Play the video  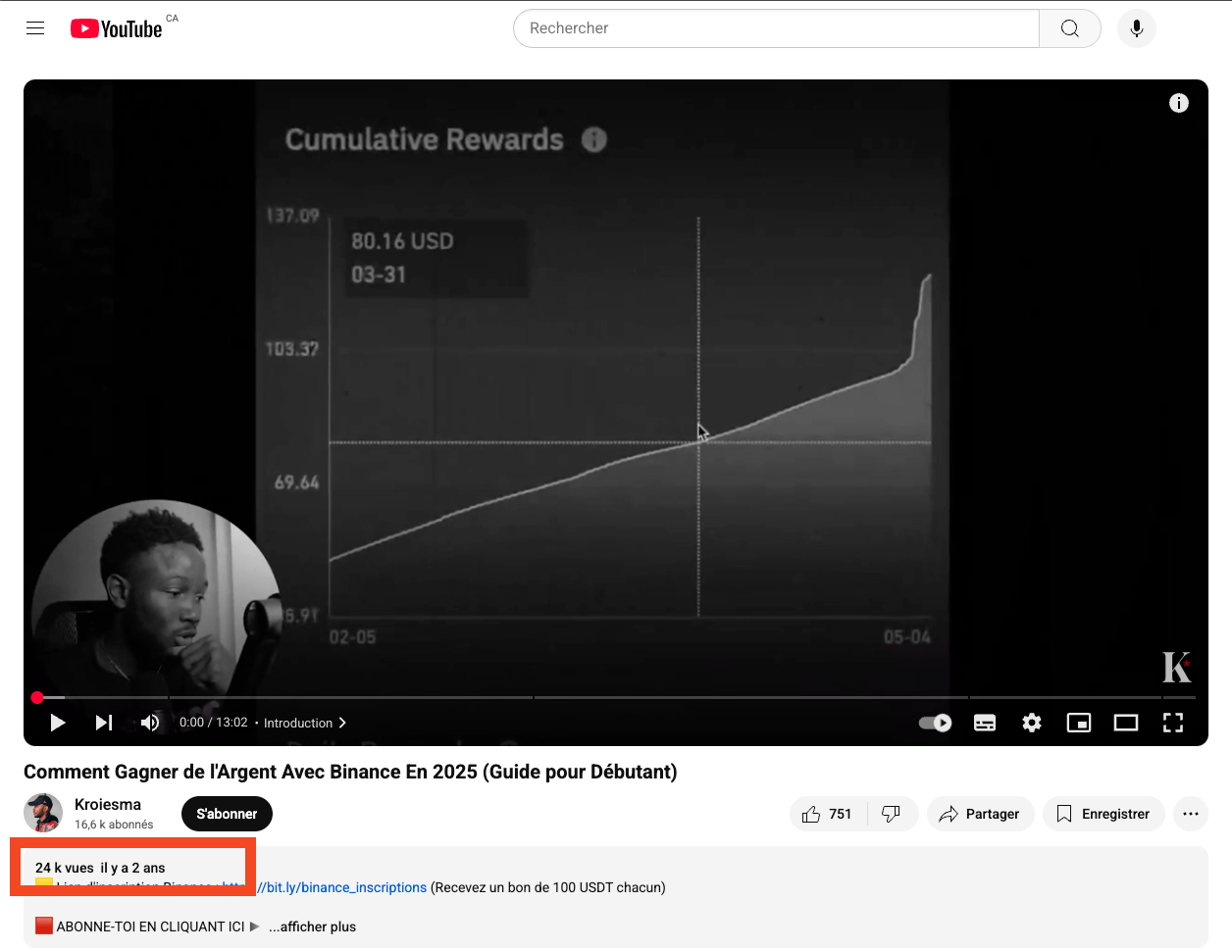point(58,723)
